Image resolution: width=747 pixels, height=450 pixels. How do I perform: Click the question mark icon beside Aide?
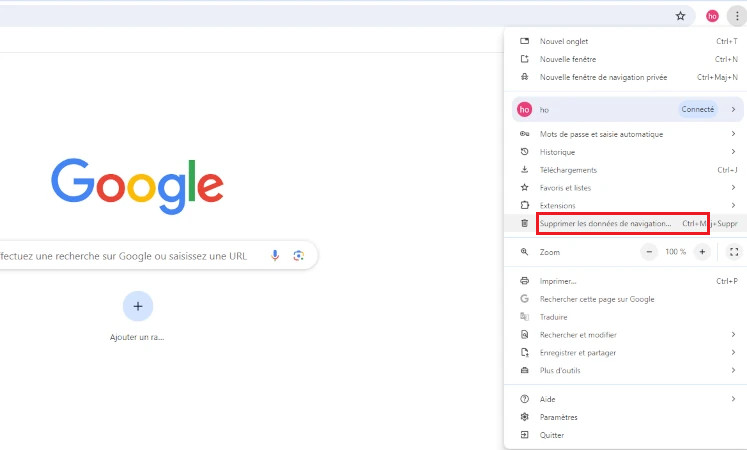[525, 399]
